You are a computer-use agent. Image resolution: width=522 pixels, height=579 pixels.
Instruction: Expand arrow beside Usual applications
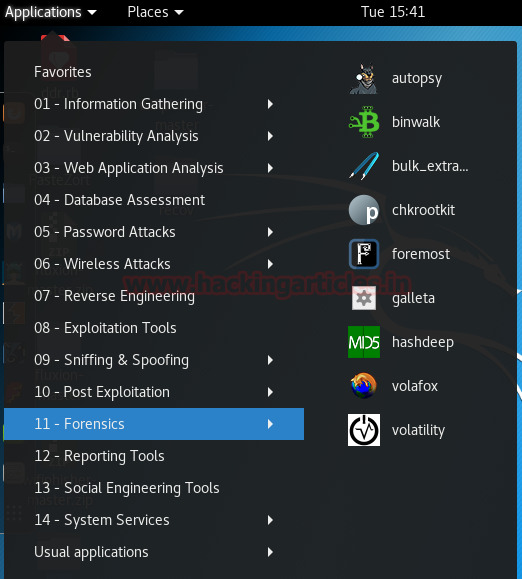pos(270,552)
